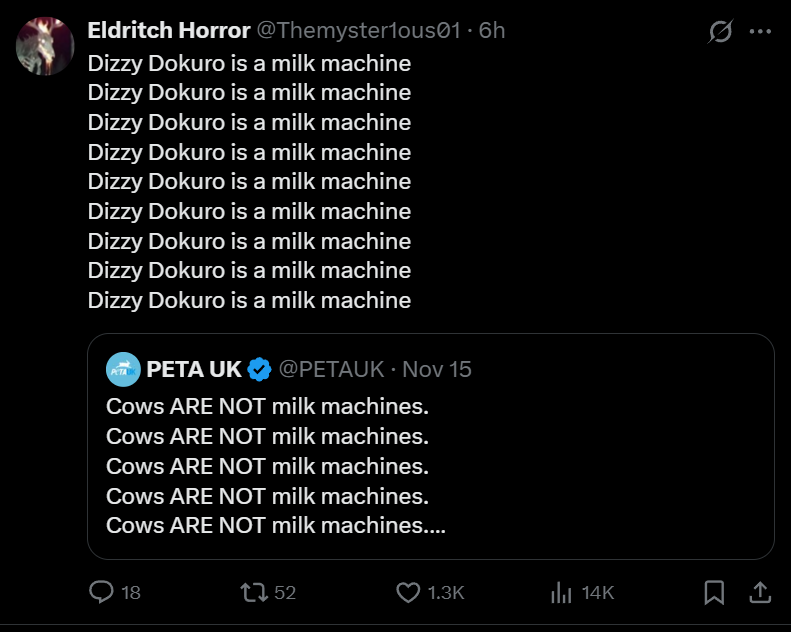This screenshot has width=791, height=632.
Task: Open PETA UK's profile name
Action: pos(194,370)
